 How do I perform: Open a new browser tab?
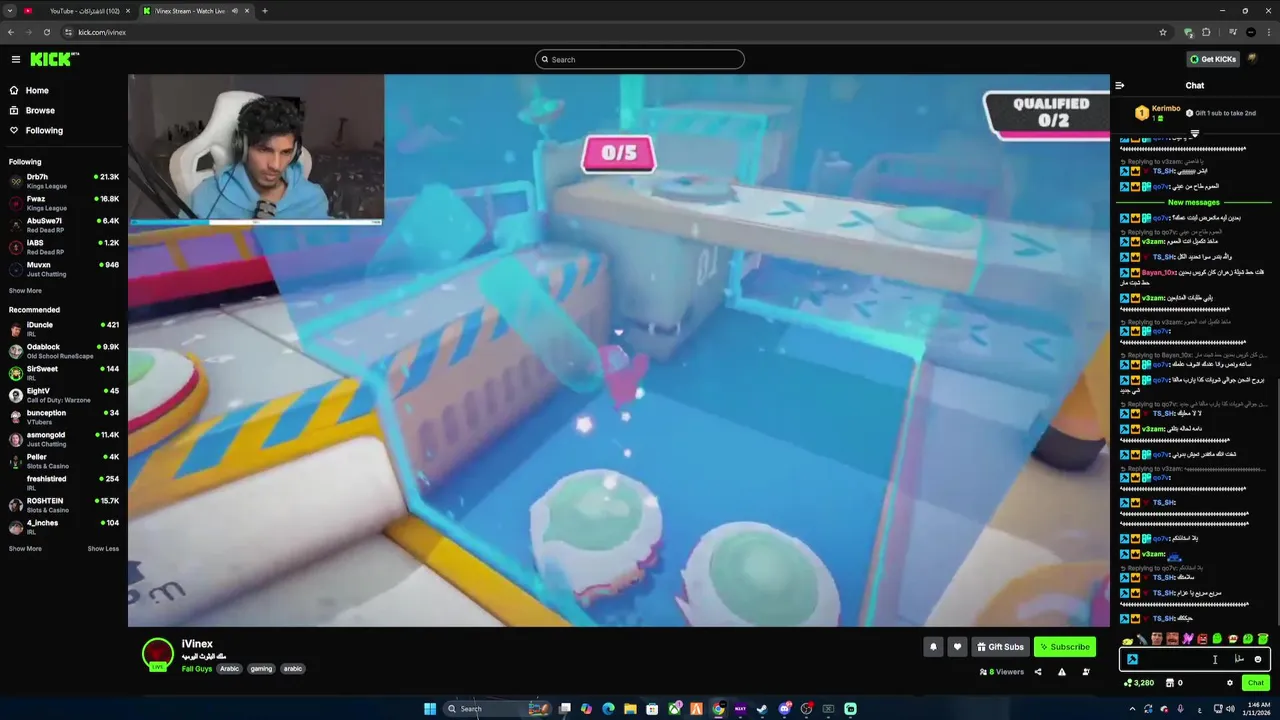tap(264, 11)
